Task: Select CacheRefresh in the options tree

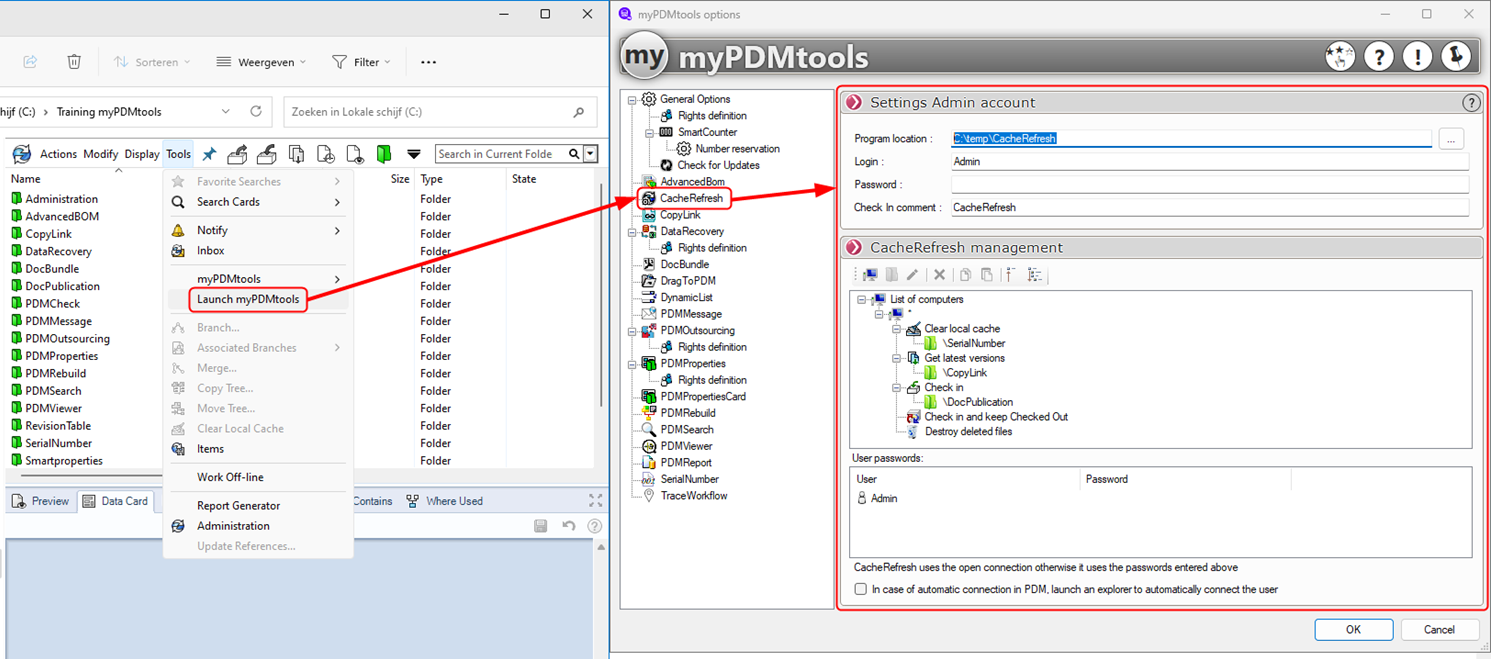Action: click(x=690, y=198)
